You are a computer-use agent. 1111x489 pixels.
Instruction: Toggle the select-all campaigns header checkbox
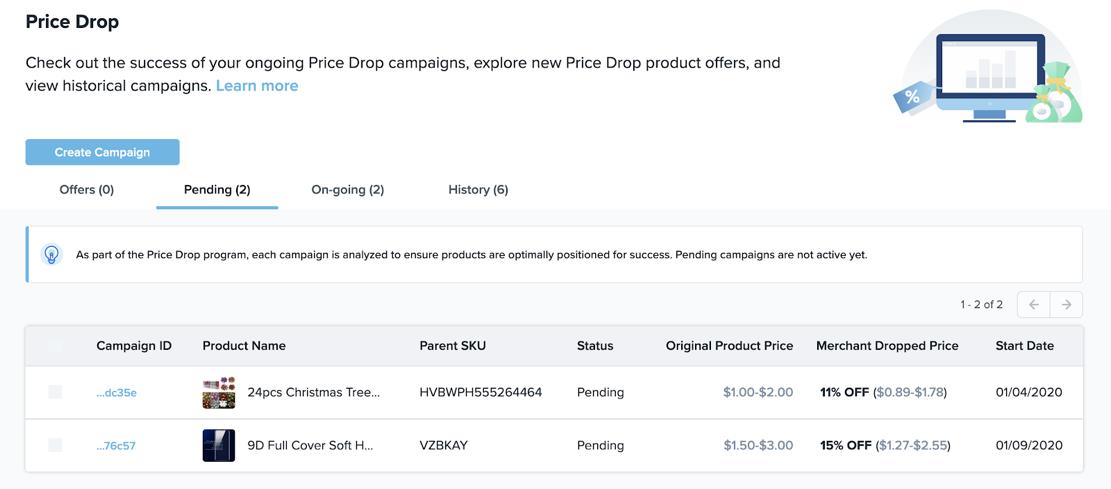(x=55, y=346)
